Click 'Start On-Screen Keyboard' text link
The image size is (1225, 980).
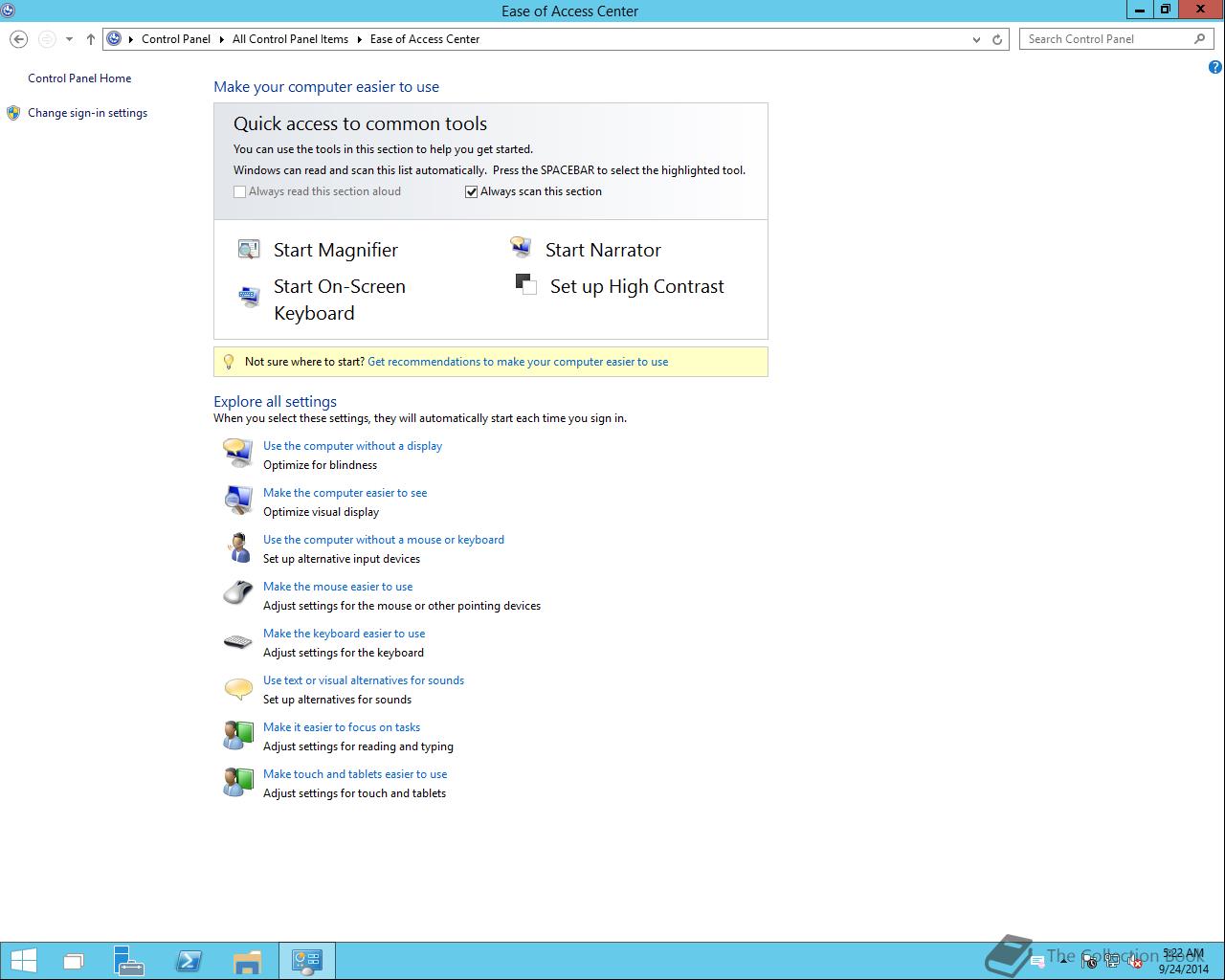340,300
